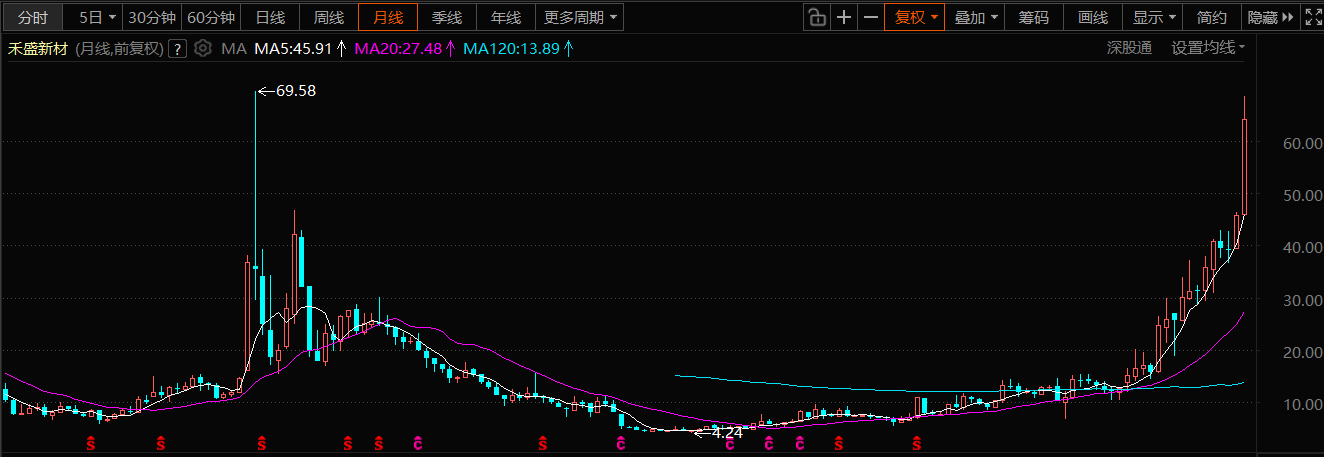Screen dimensions: 1324x457
Task: Click the 20.00 price axis label
Action: point(1302,352)
